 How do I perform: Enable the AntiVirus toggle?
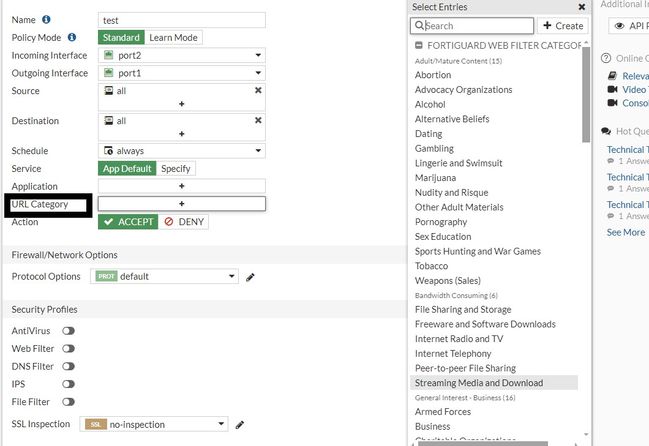pyautogui.click(x=69, y=330)
